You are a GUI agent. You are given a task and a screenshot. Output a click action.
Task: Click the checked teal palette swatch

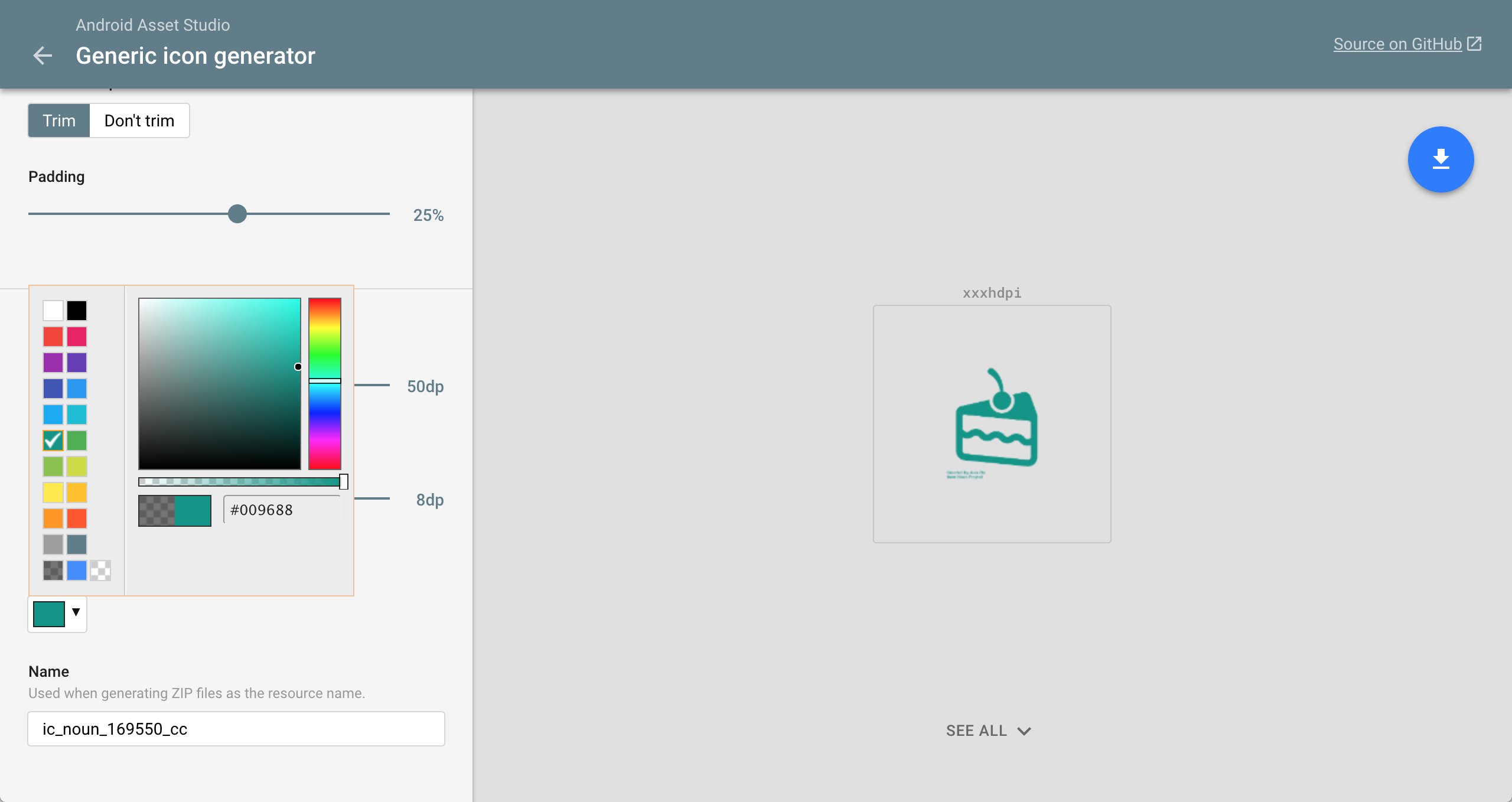coord(53,440)
